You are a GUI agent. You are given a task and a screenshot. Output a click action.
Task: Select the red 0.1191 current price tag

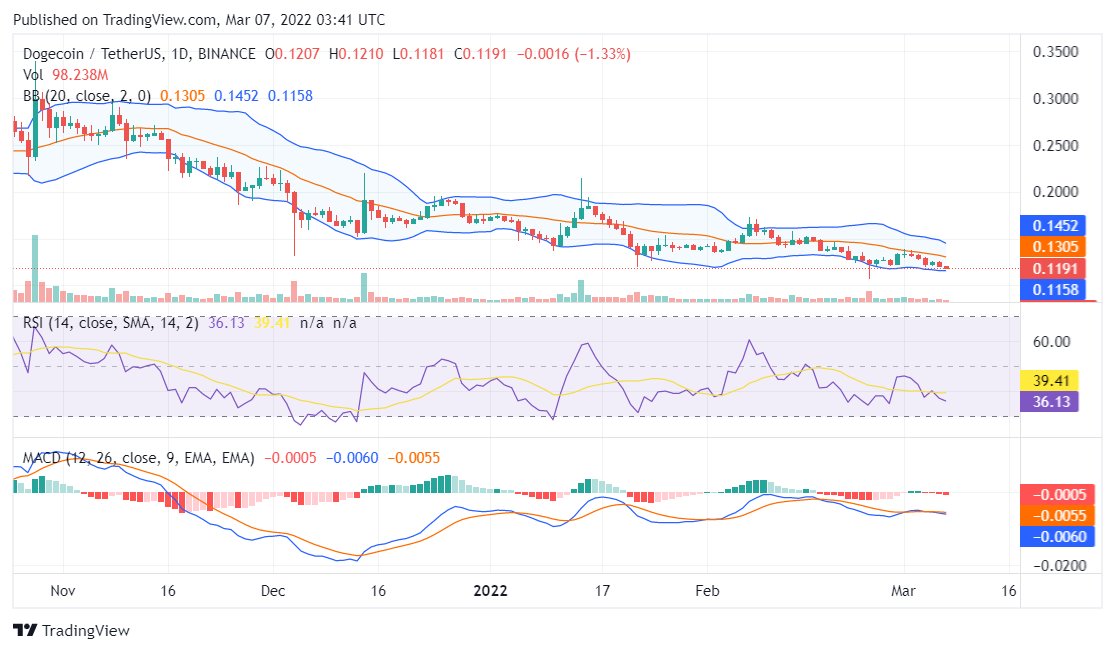pyautogui.click(x=1056, y=269)
